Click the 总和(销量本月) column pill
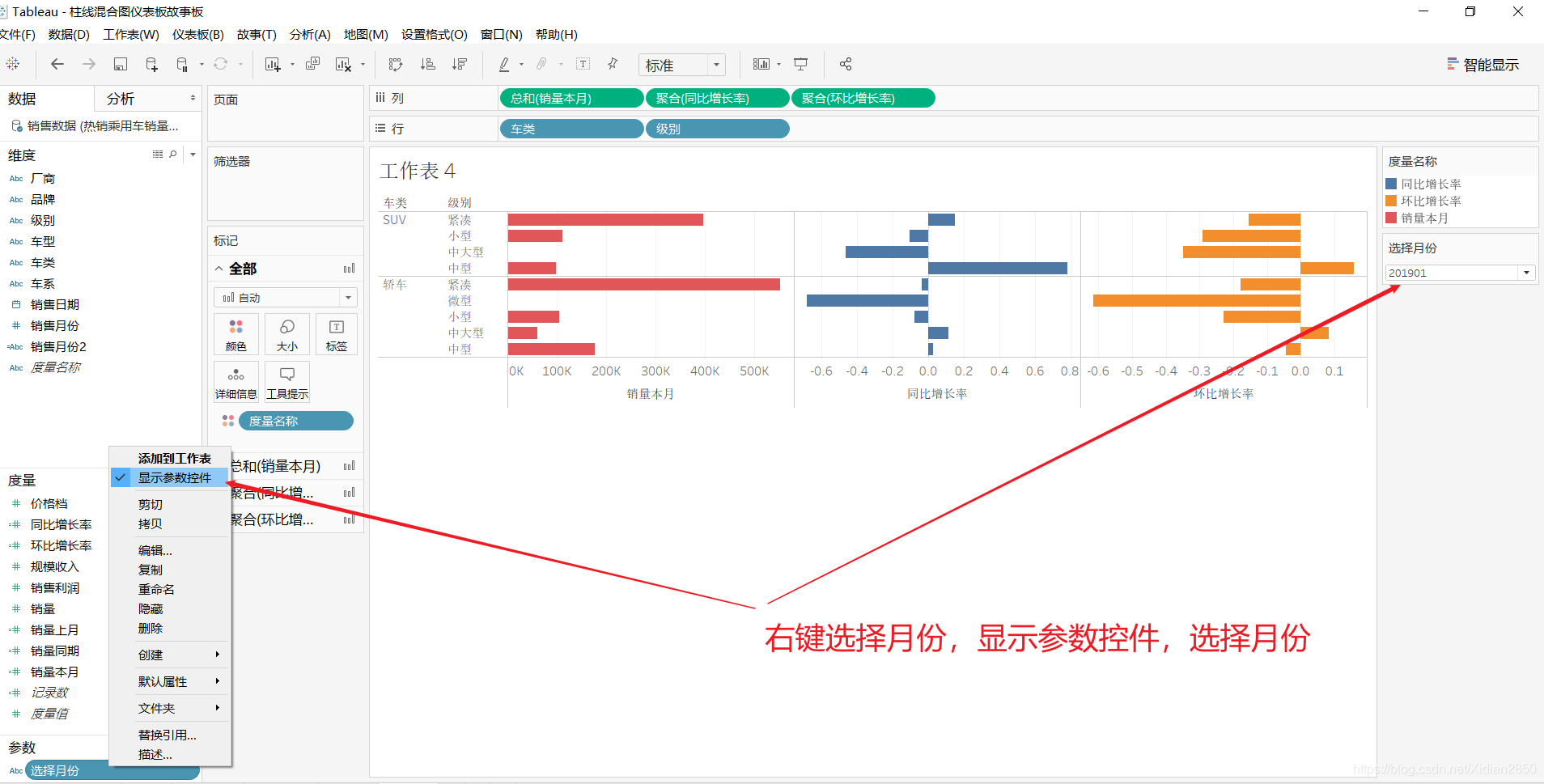Screen dimensions: 1544x784 (571, 98)
